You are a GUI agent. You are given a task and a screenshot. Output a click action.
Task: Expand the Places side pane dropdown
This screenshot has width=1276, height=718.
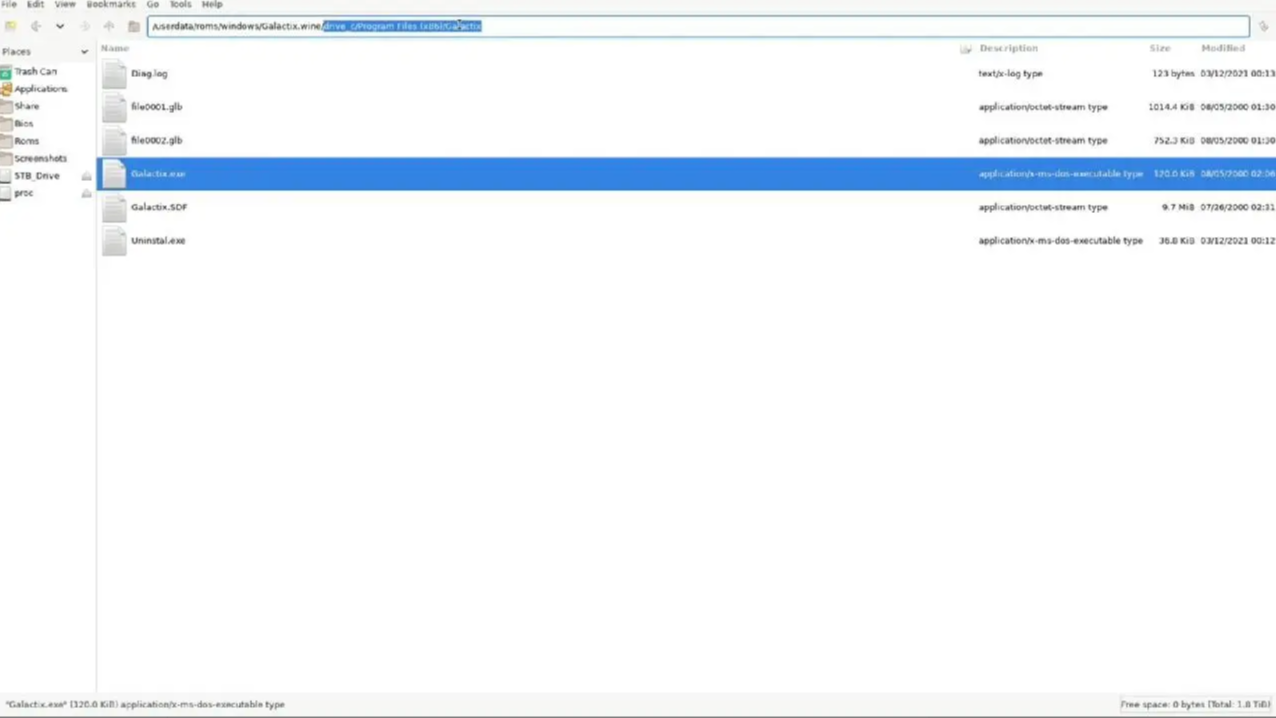click(84, 51)
